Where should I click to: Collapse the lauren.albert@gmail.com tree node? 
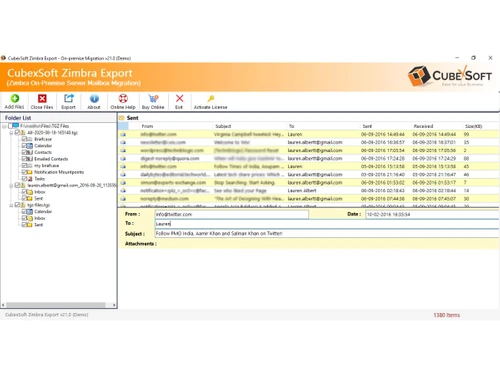point(11,185)
